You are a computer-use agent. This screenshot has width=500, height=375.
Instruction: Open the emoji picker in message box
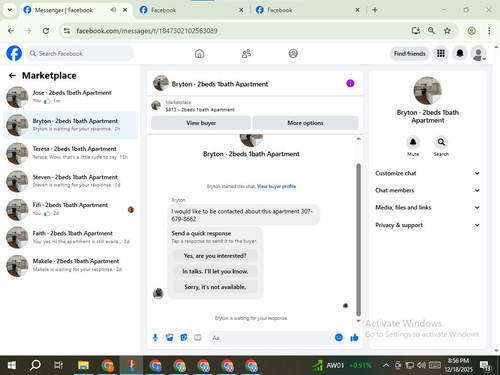click(x=339, y=338)
